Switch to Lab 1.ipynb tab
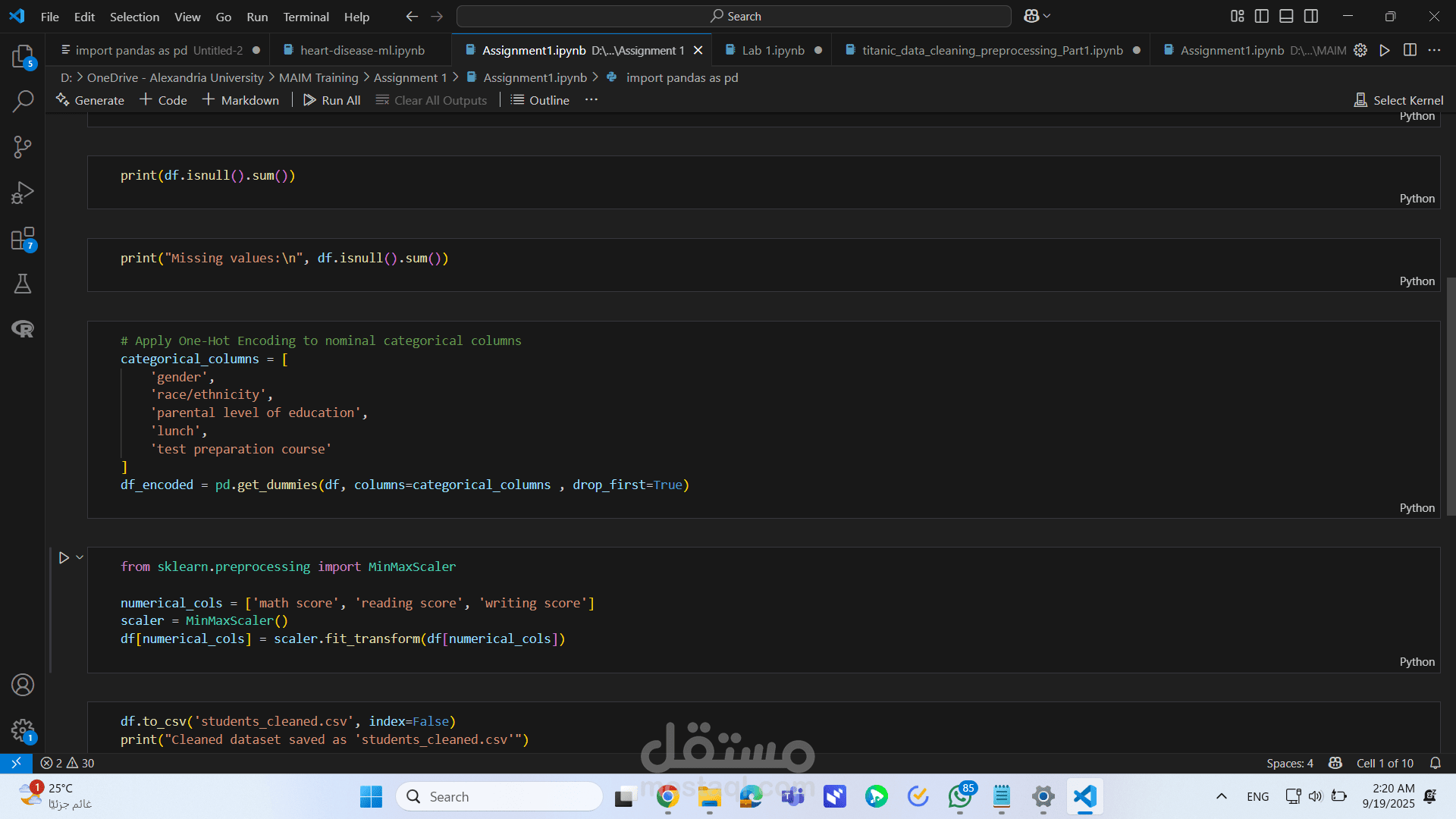This screenshot has height=819, width=1456. (773, 50)
